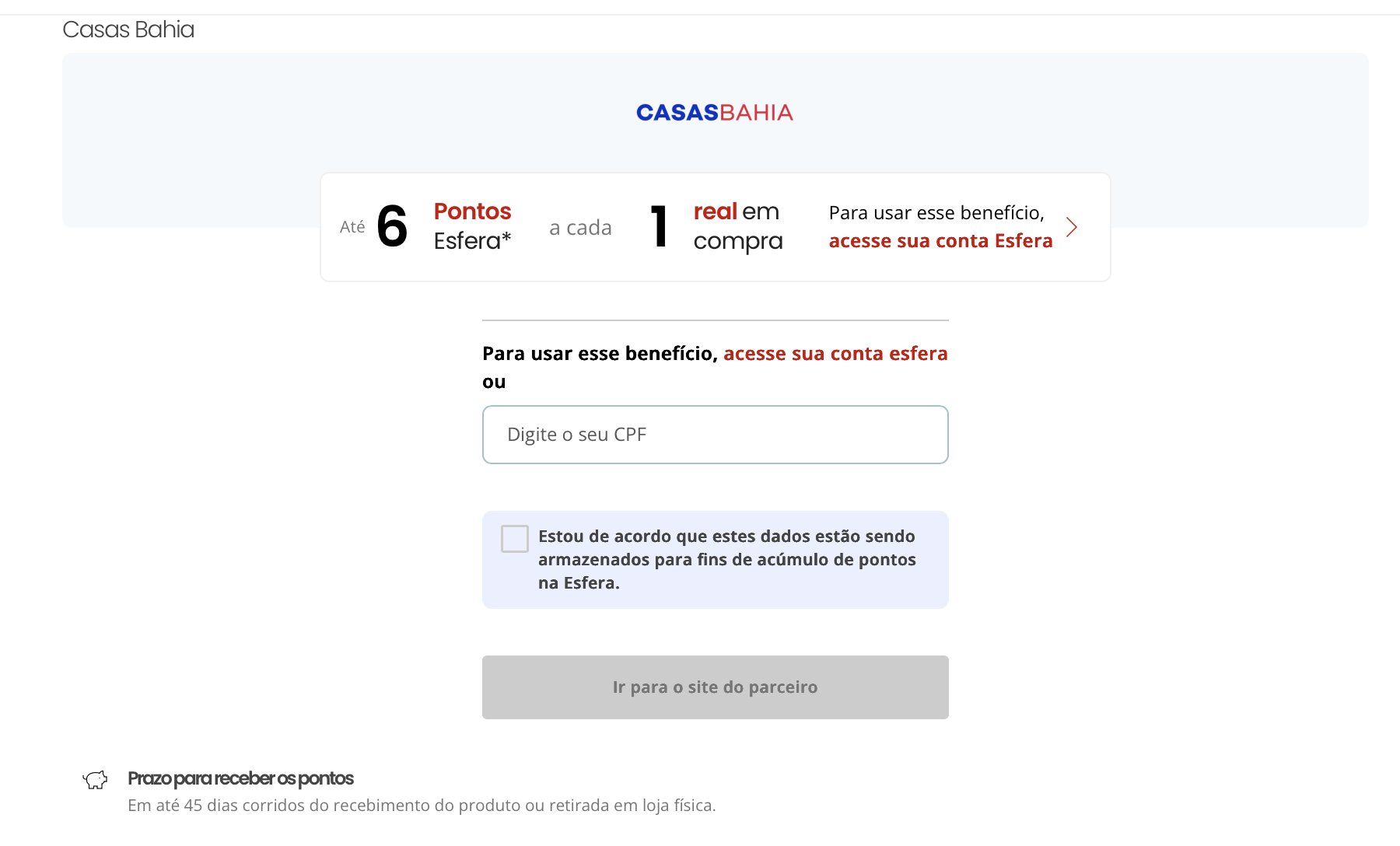Click the 'real em compra' text
Viewport: 1400px width, 846px height.
pos(737,226)
